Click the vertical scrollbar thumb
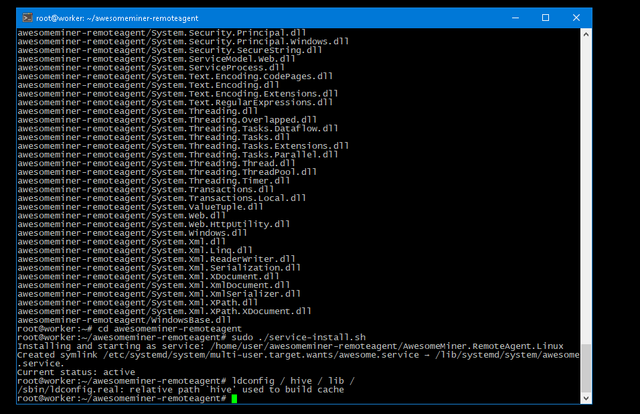Viewport: 640px width, 414px height. tap(586, 368)
